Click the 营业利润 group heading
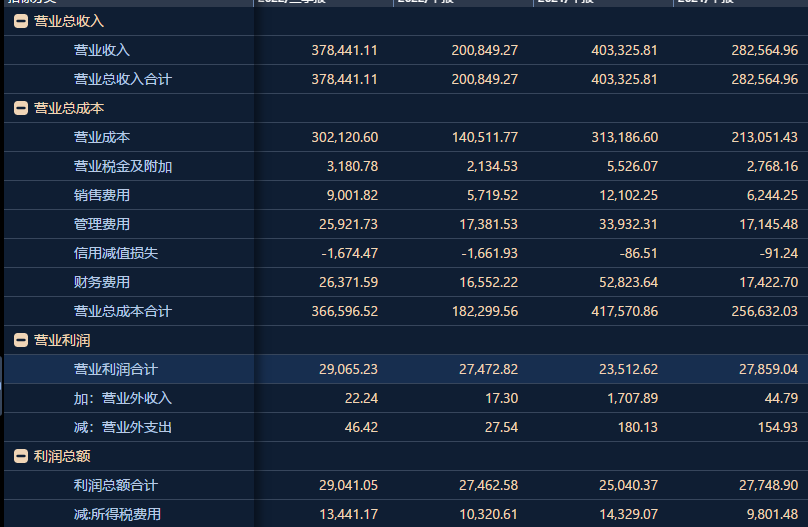Image resolution: width=808 pixels, height=527 pixels. [x=62, y=340]
